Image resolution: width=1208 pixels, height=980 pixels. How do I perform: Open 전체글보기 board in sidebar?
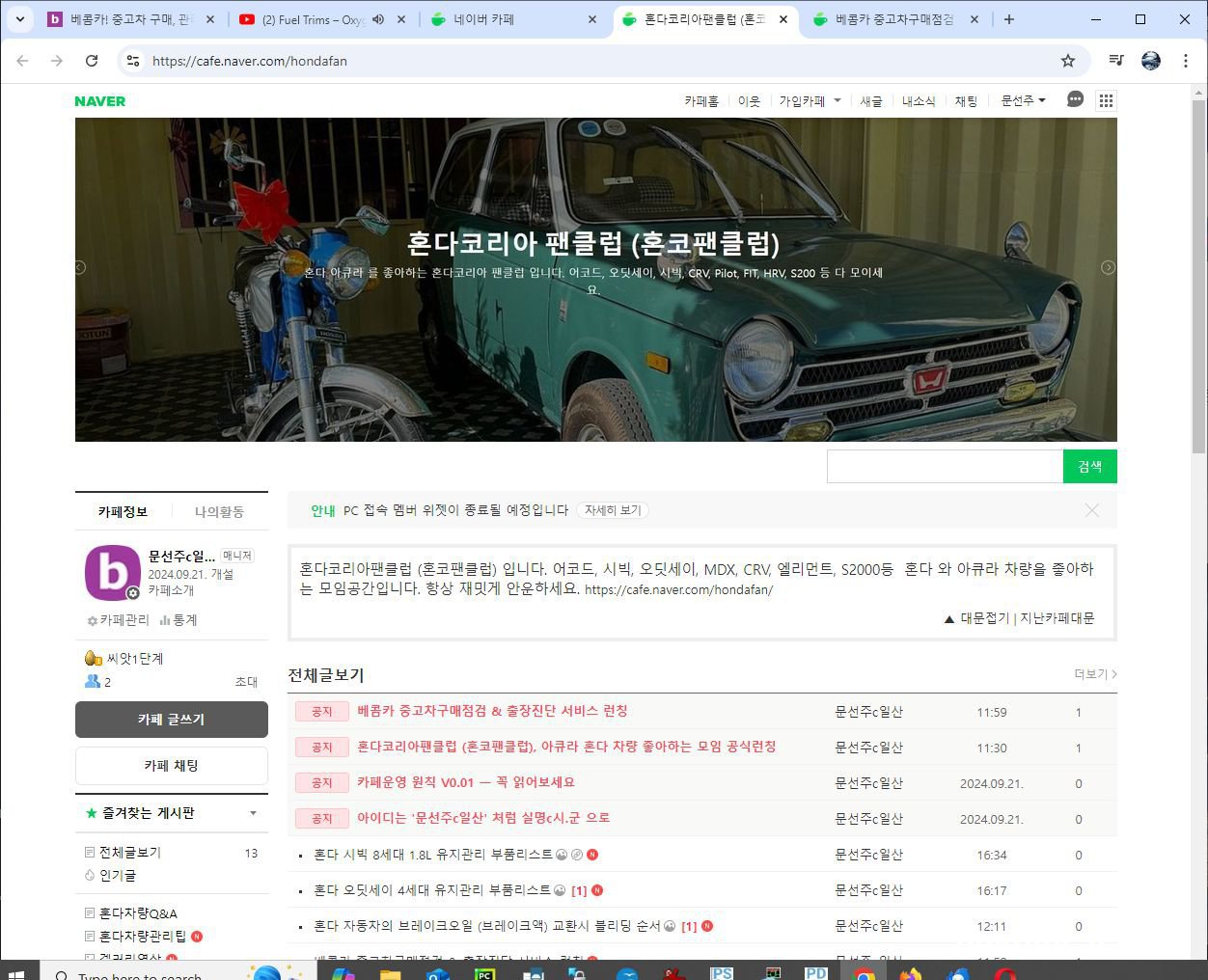click(130, 853)
